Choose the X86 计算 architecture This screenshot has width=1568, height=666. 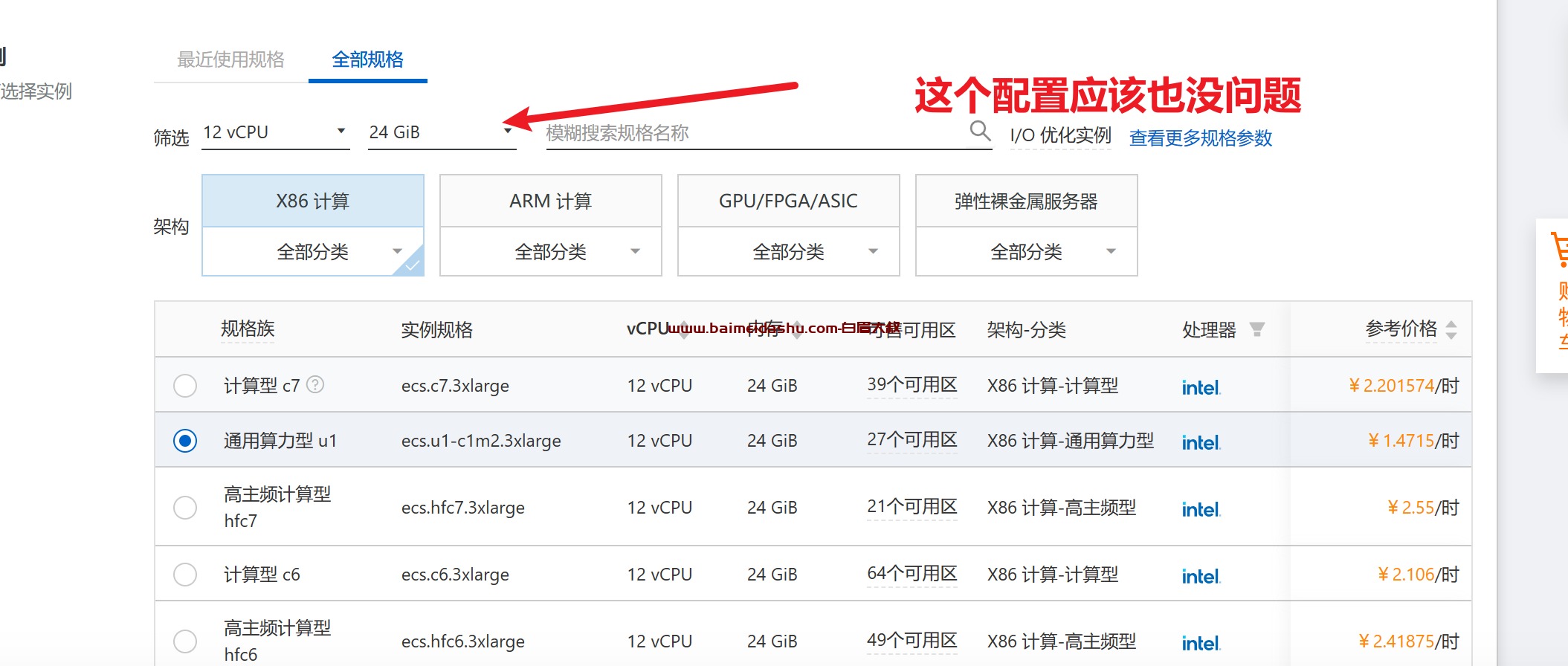click(x=313, y=201)
